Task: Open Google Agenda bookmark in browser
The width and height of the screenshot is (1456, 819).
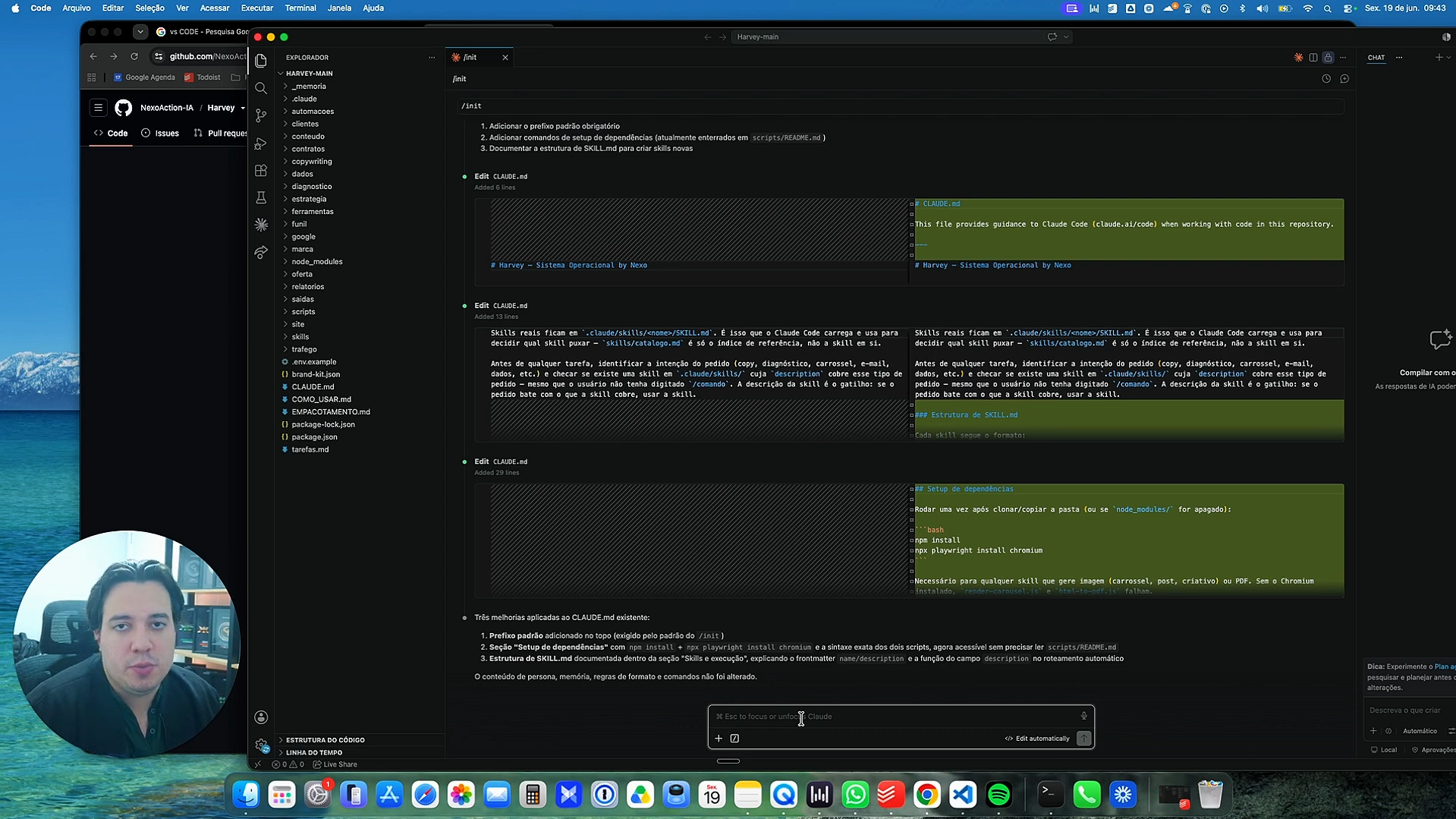Action: tap(144, 77)
